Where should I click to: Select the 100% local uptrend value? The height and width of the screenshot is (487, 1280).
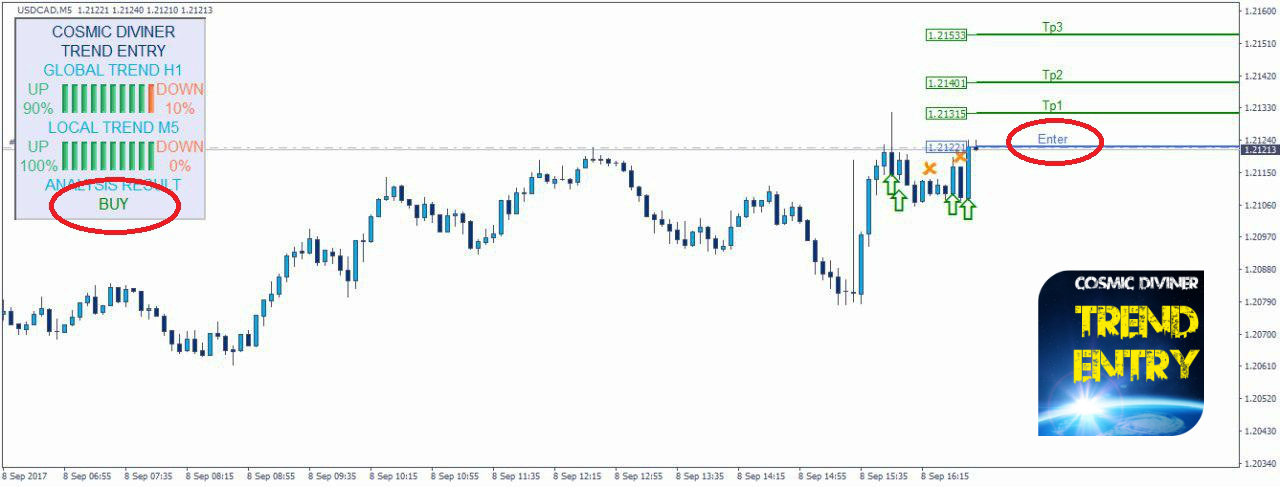pyautogui.click(x=39, y=165)
